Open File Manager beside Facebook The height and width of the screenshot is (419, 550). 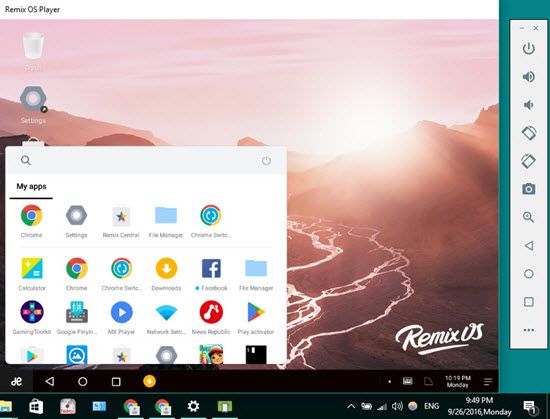click(256, 274)
